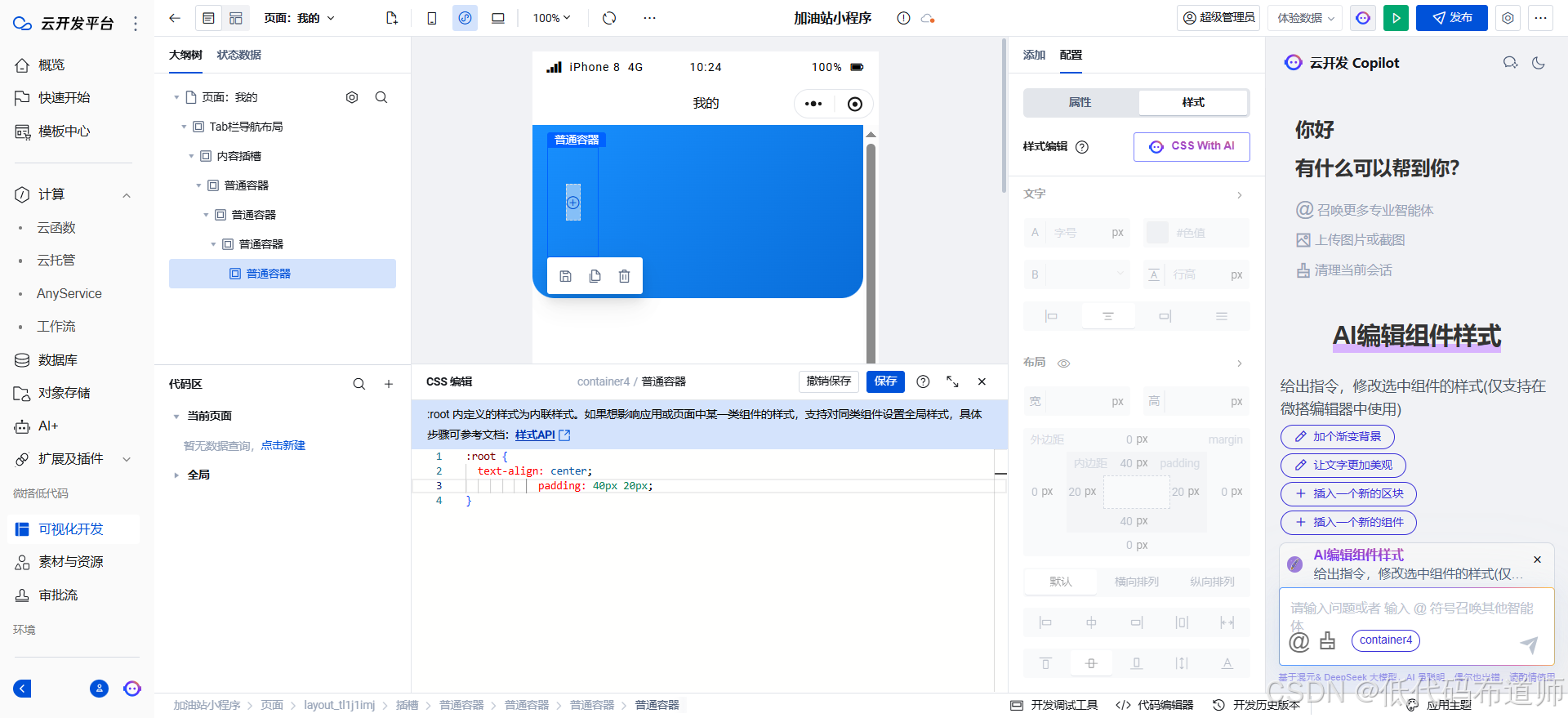The image size is (1568, 718).
Task: Open the font weight B dropdown
Action: (1077, 274)
